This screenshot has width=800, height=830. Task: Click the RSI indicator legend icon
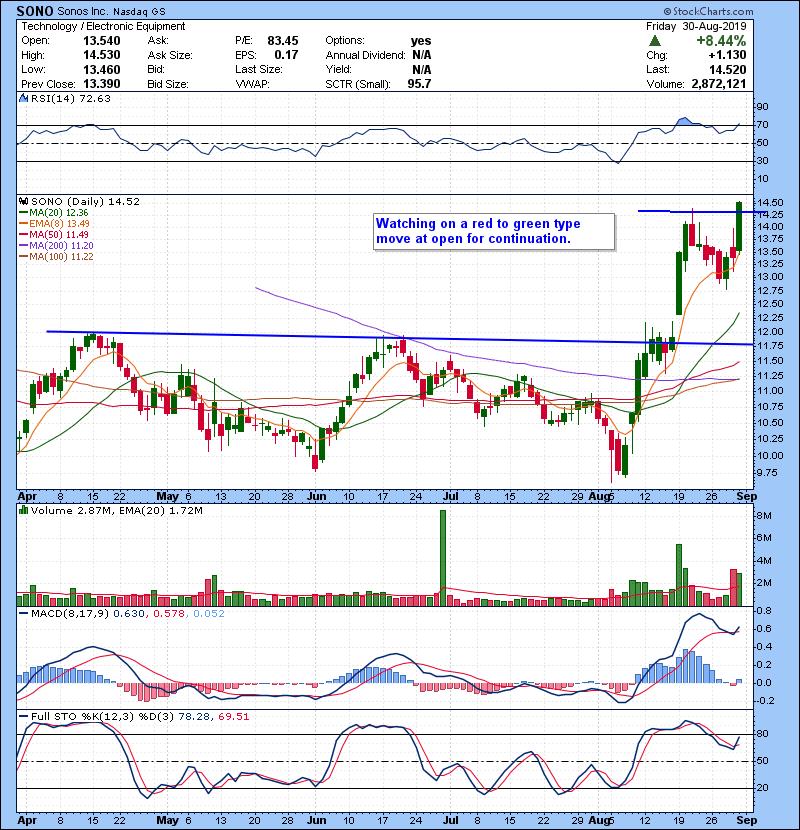(x=23, y=98)
